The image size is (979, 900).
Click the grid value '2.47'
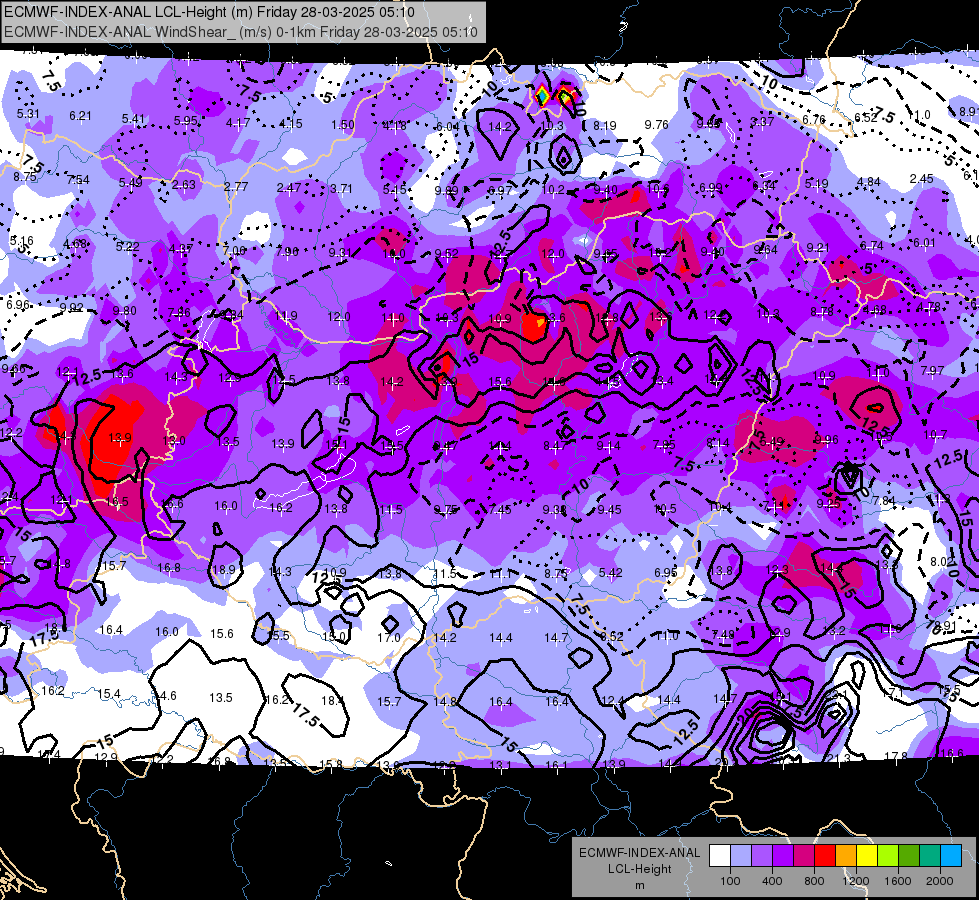(288, 187)
